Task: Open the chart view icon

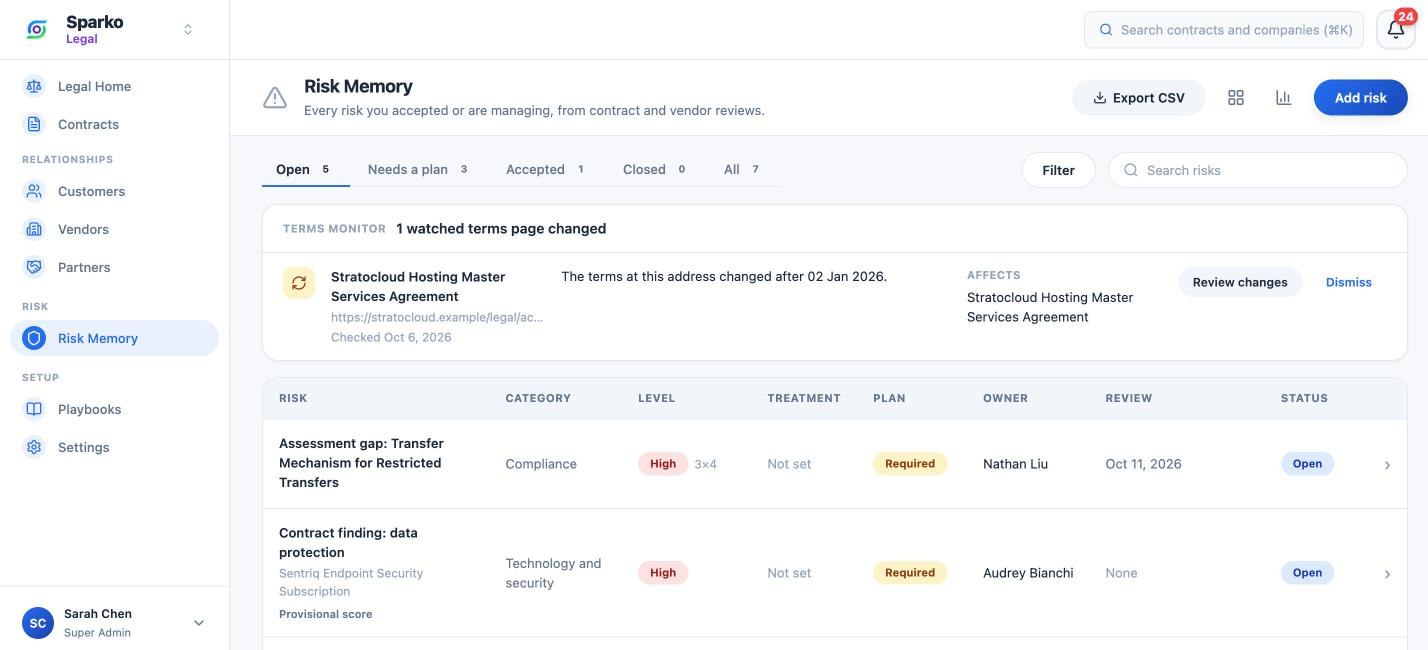Action: [x=1284, y=97]
